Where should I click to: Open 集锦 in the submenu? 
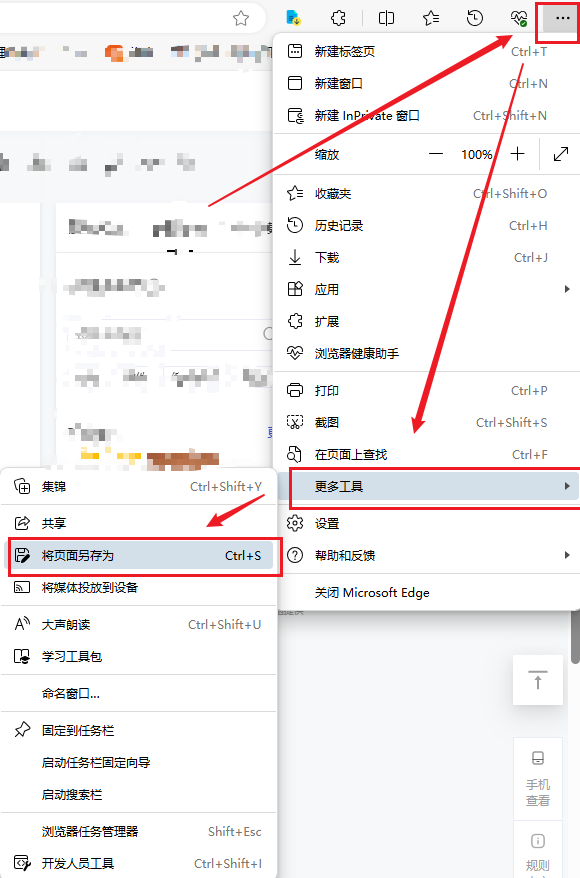[x=138, y=486]
